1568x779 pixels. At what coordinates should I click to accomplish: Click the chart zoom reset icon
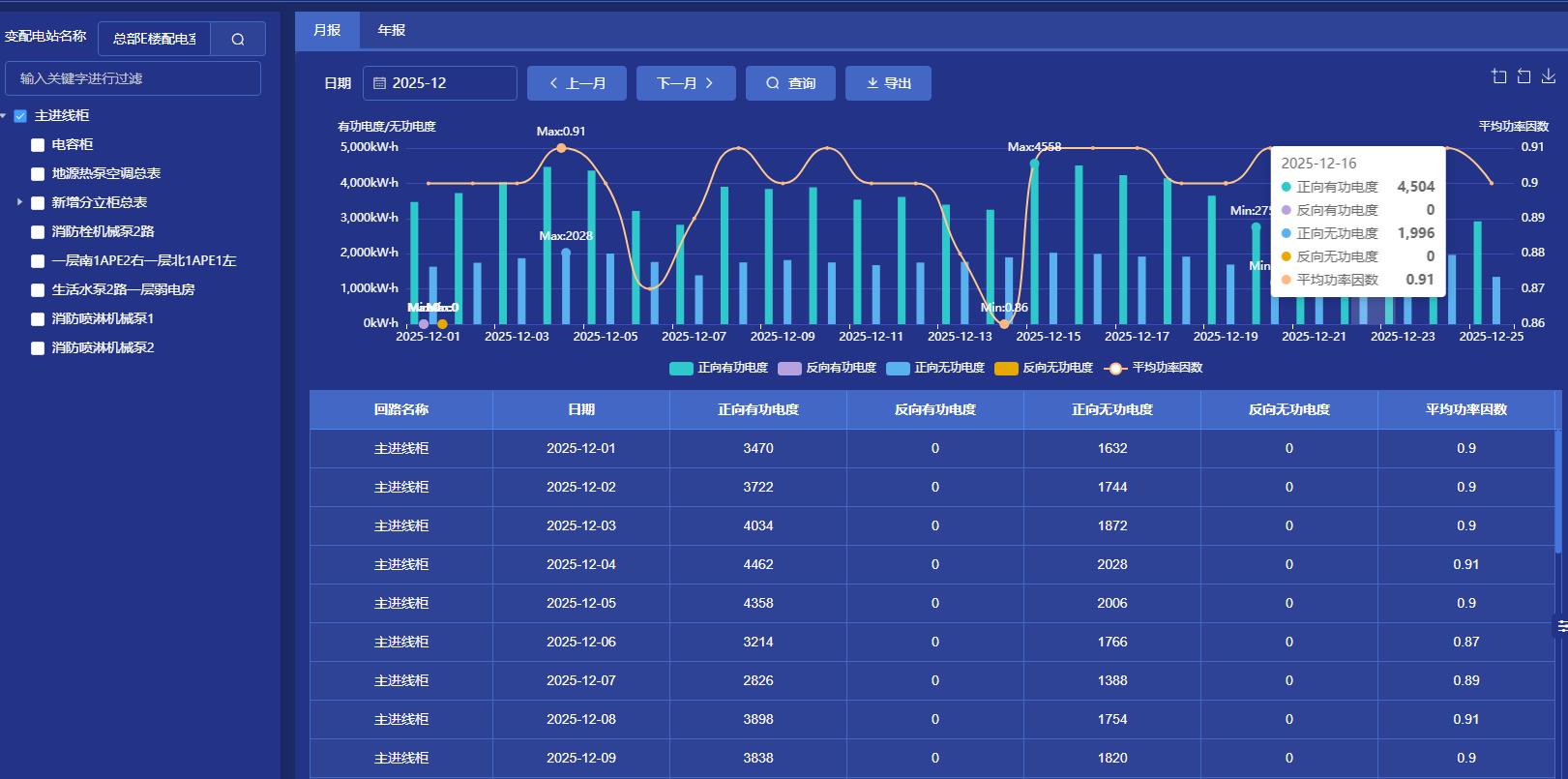(1524, 76)
